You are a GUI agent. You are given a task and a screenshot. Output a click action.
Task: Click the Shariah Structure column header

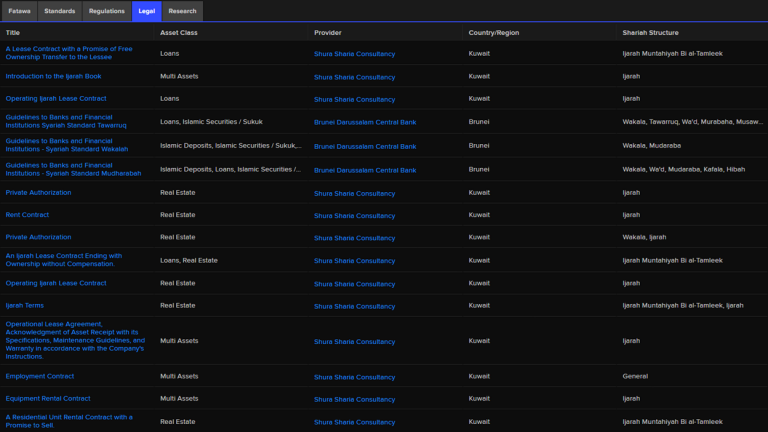click(x=650, y=32)
